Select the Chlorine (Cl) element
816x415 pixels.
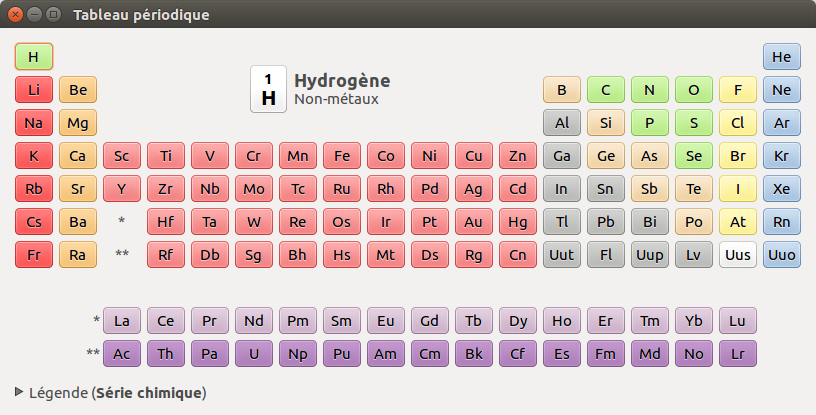coord(737,123)
